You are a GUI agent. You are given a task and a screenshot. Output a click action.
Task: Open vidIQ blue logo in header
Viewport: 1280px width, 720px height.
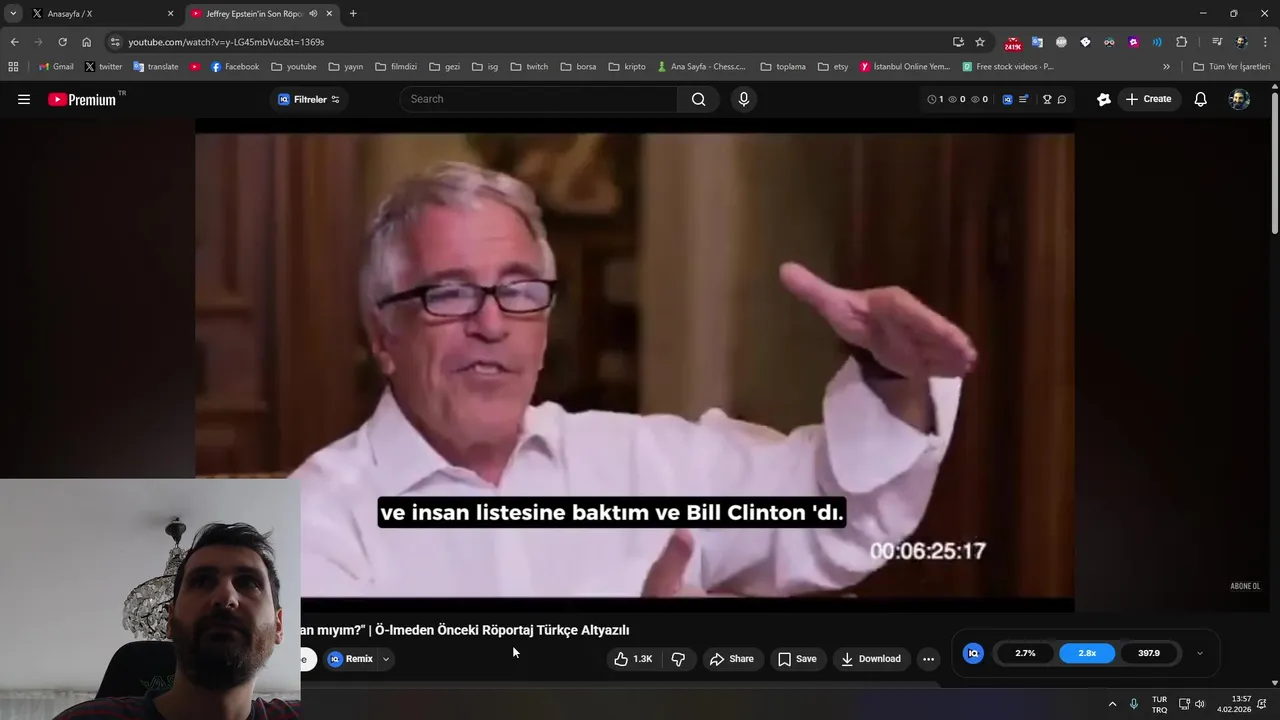click(1007, 99)
